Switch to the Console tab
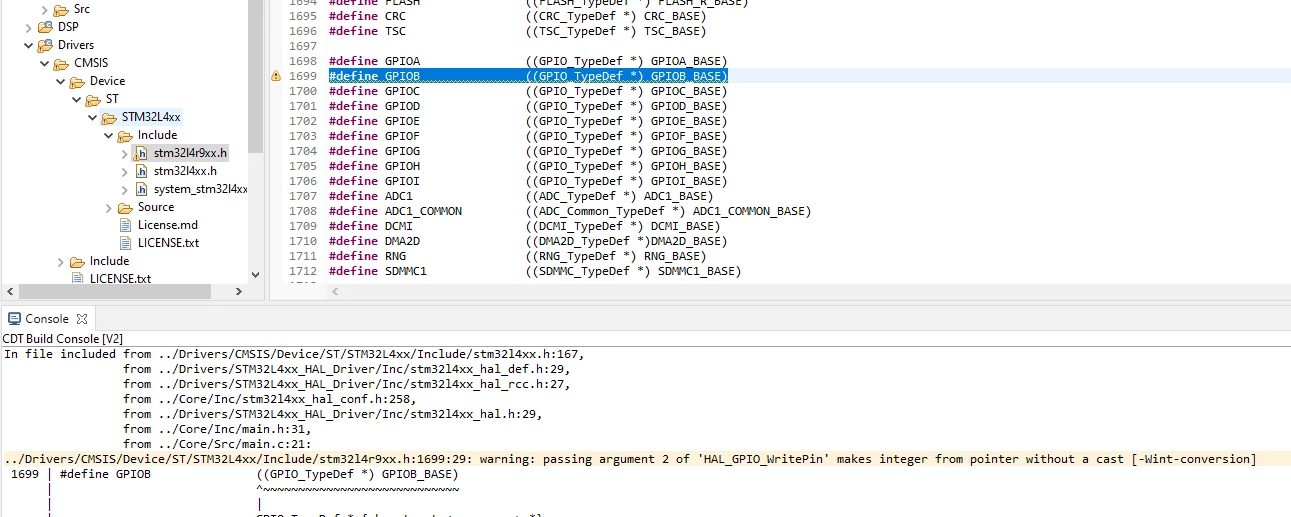The height and width of the screenshot is (517, 1291). [47, 319]
